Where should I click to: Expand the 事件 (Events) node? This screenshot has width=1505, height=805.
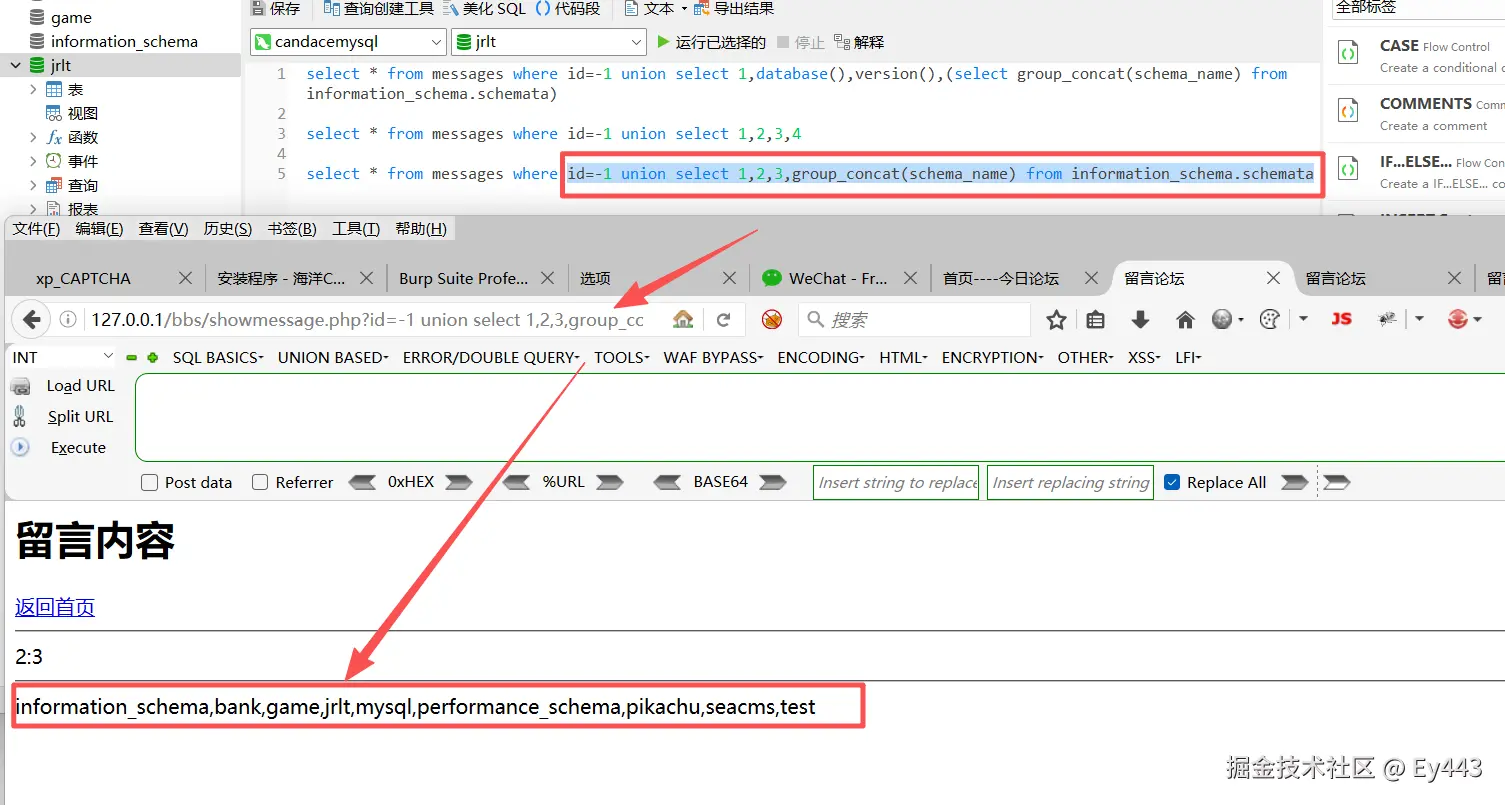pyautogui.click(x=33, y=161)
